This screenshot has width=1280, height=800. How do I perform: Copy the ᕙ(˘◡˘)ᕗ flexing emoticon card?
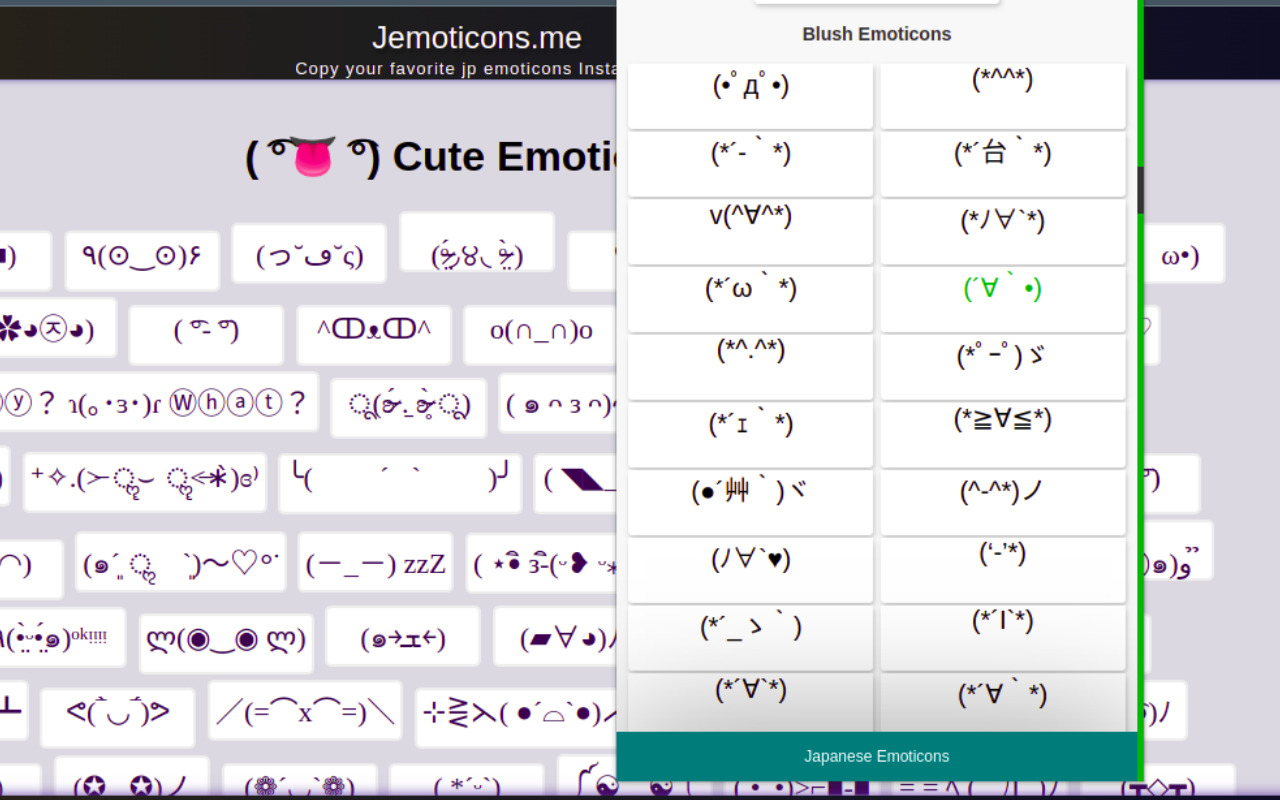[x=118, y=717]
